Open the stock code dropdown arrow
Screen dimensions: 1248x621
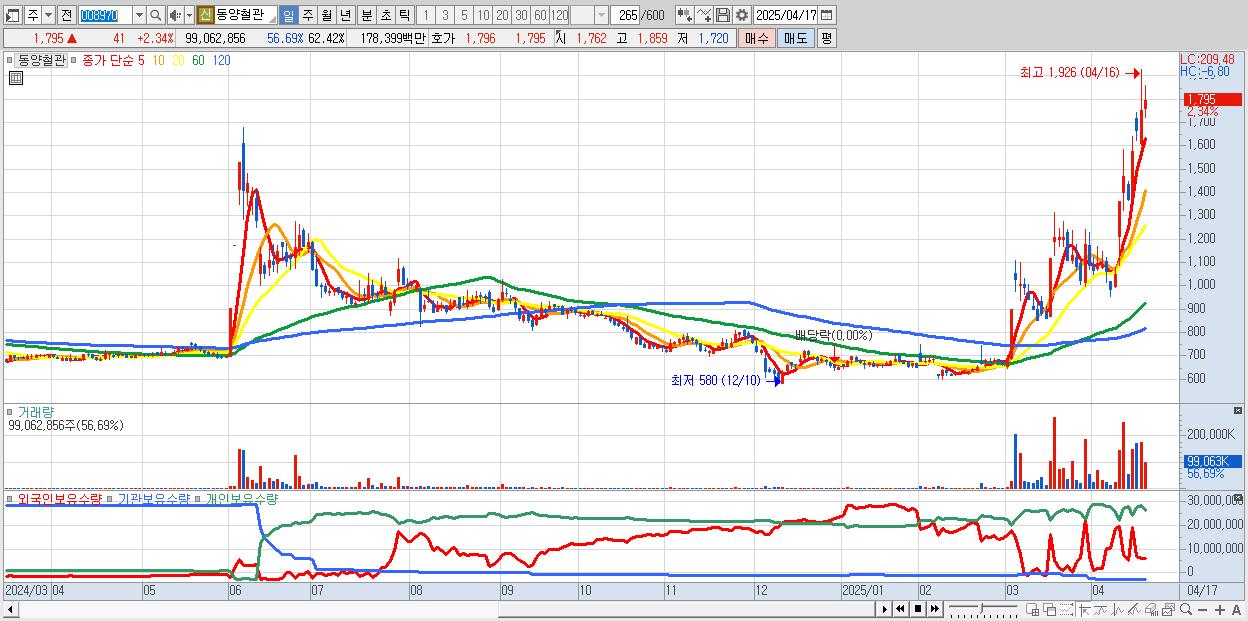tap(139, 15)
